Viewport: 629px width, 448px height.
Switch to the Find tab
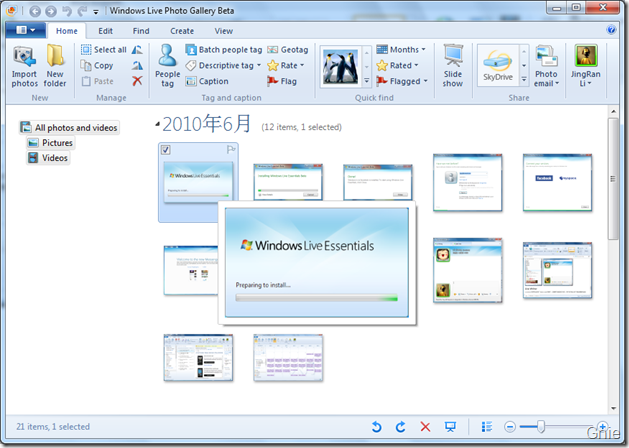[141, 31]
